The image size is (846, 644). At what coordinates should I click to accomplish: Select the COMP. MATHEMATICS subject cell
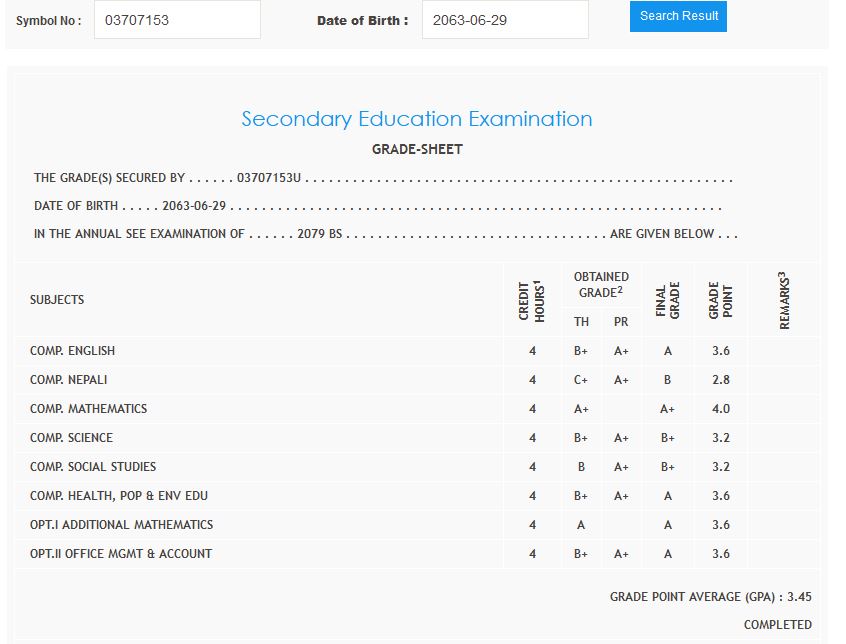[x=89, y=409]
